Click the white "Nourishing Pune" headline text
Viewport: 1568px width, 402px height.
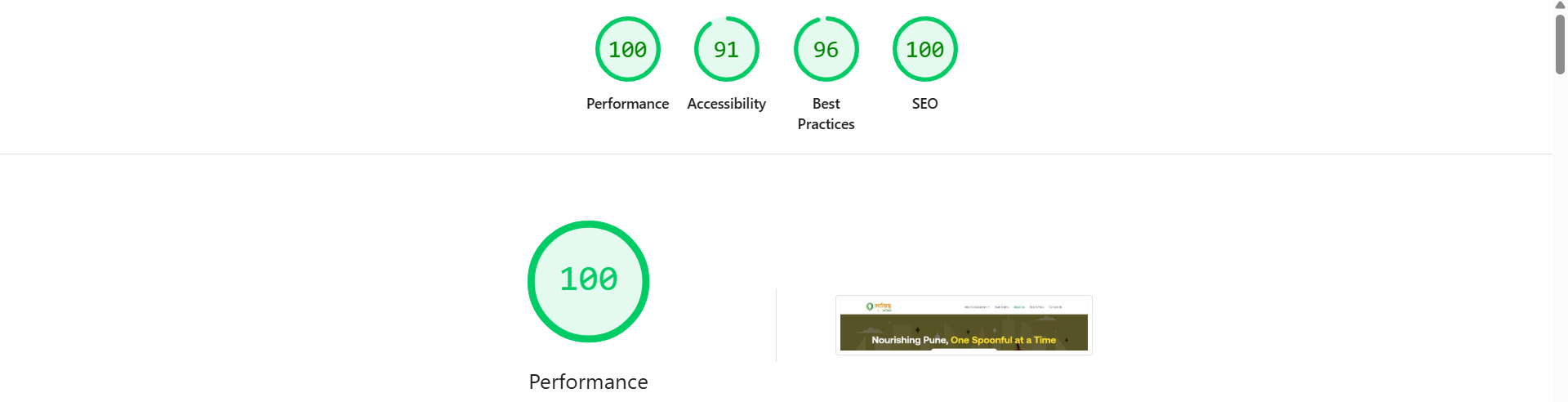909,340
